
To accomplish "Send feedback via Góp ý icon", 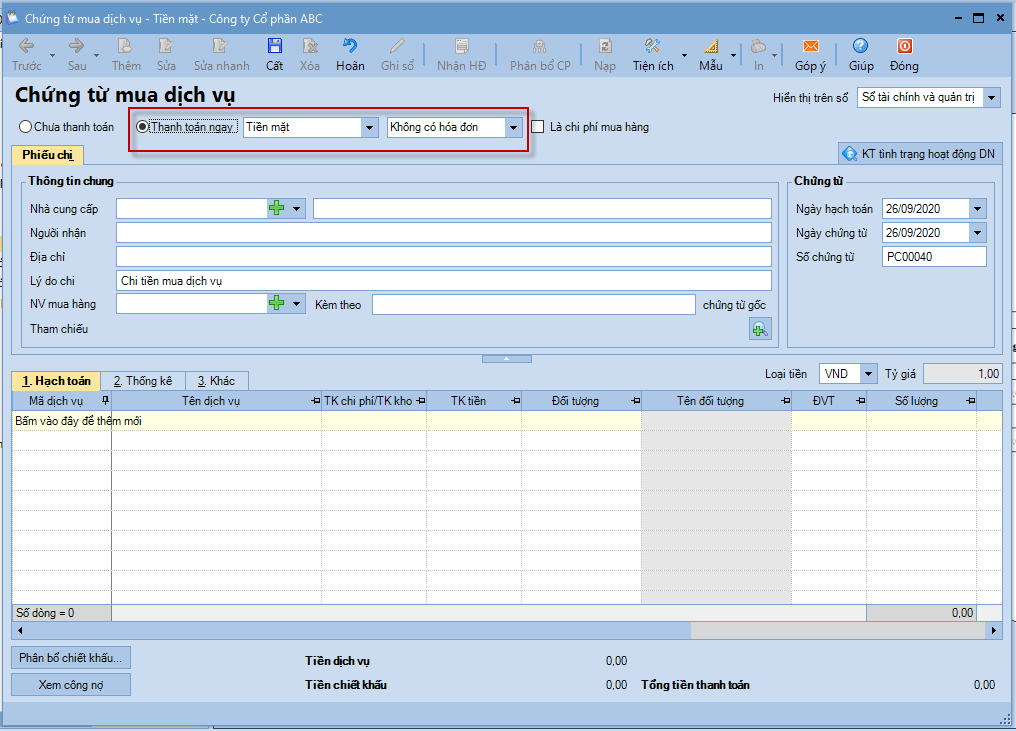I will [811, 46].
